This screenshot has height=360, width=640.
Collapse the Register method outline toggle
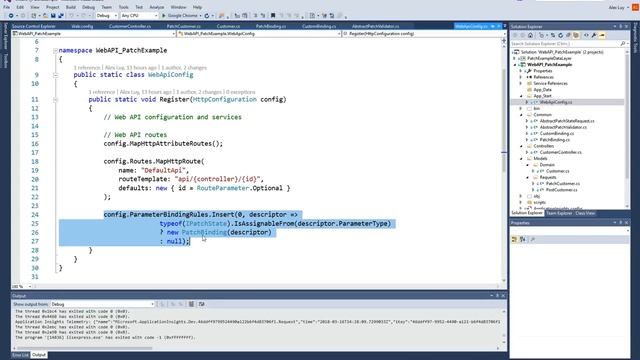tap(55, 100)
